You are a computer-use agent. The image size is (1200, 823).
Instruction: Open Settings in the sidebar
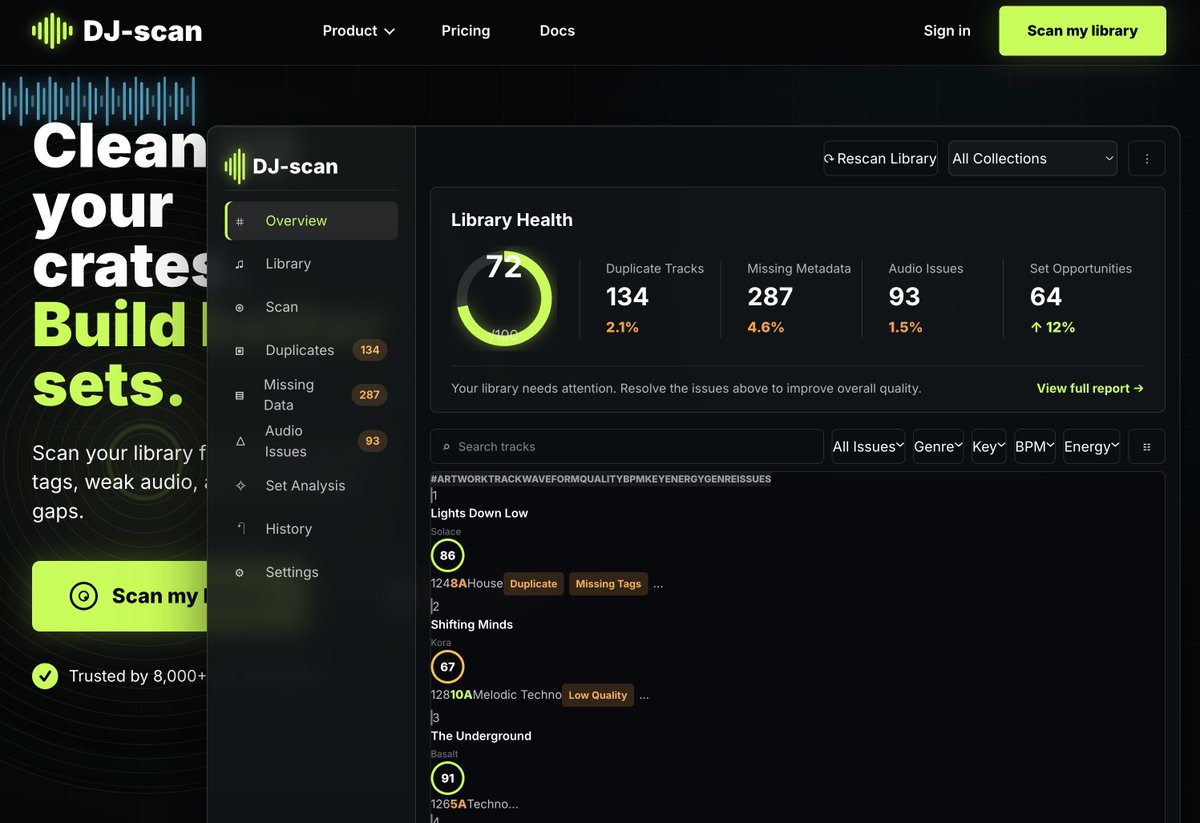(311, 572)
